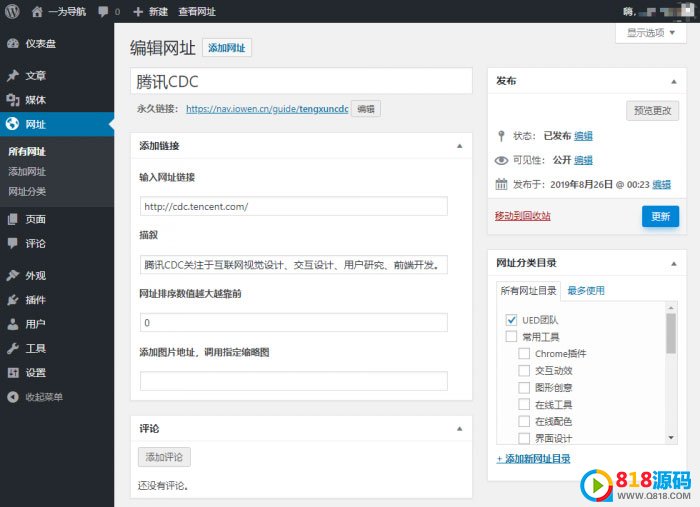This screenshot has height=507, width=700.
Task: Click the 描叙 description input field
Action: tap(294, 265)
